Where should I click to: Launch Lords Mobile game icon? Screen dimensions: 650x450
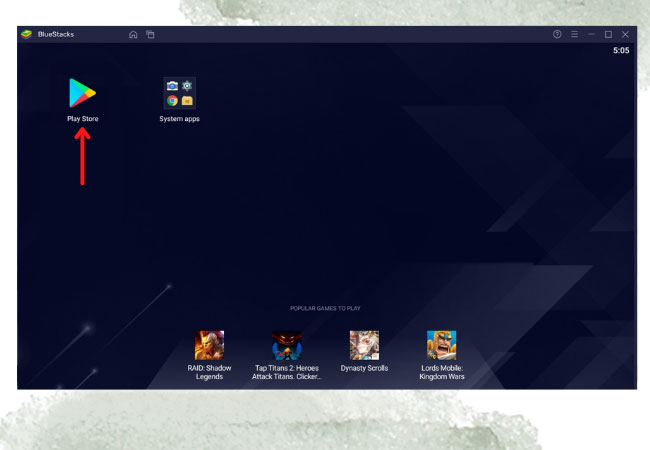[x=441, y=345]
